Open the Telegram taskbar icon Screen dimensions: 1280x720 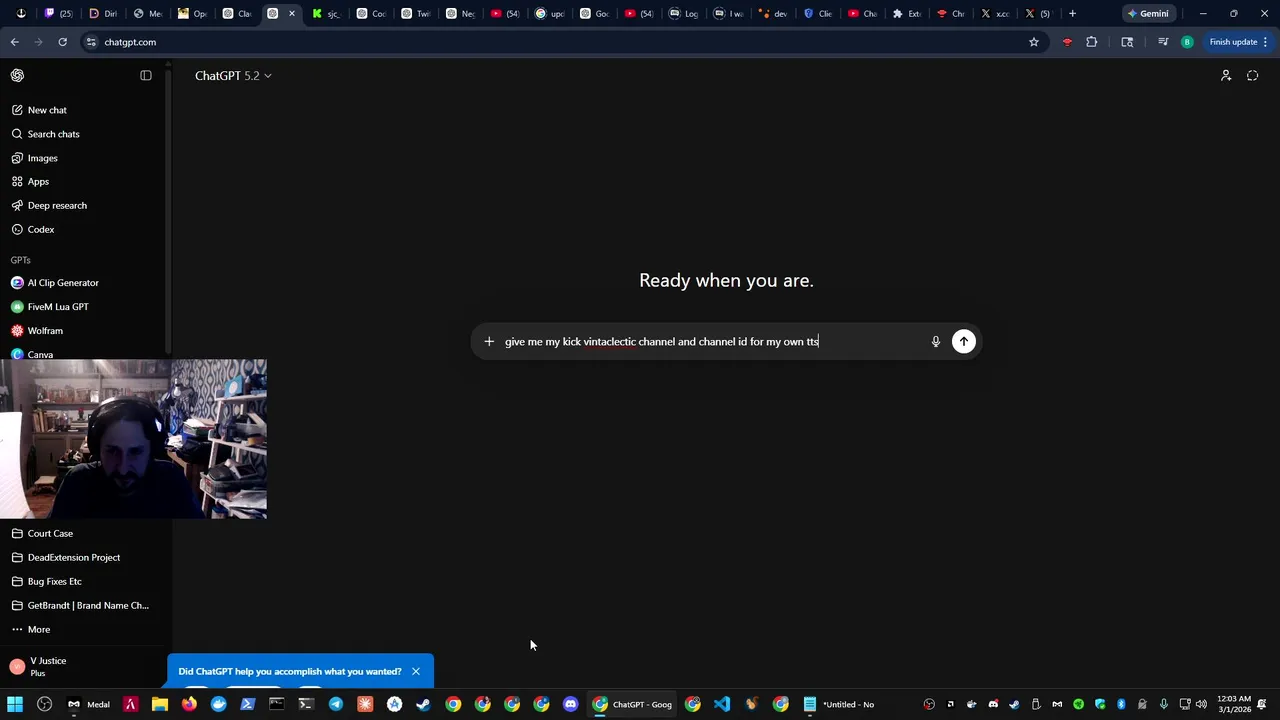click(336, 705)
